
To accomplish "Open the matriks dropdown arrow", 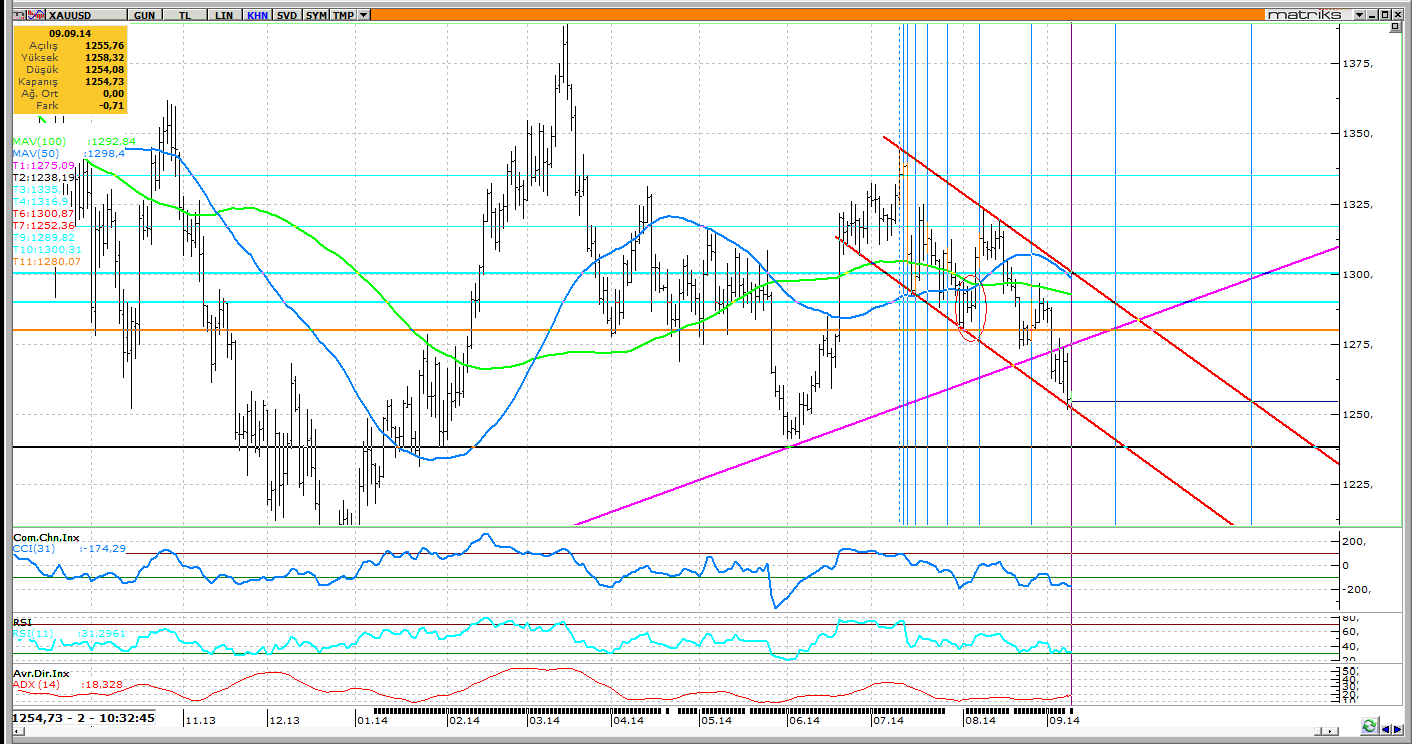I will pos(1359,15).
